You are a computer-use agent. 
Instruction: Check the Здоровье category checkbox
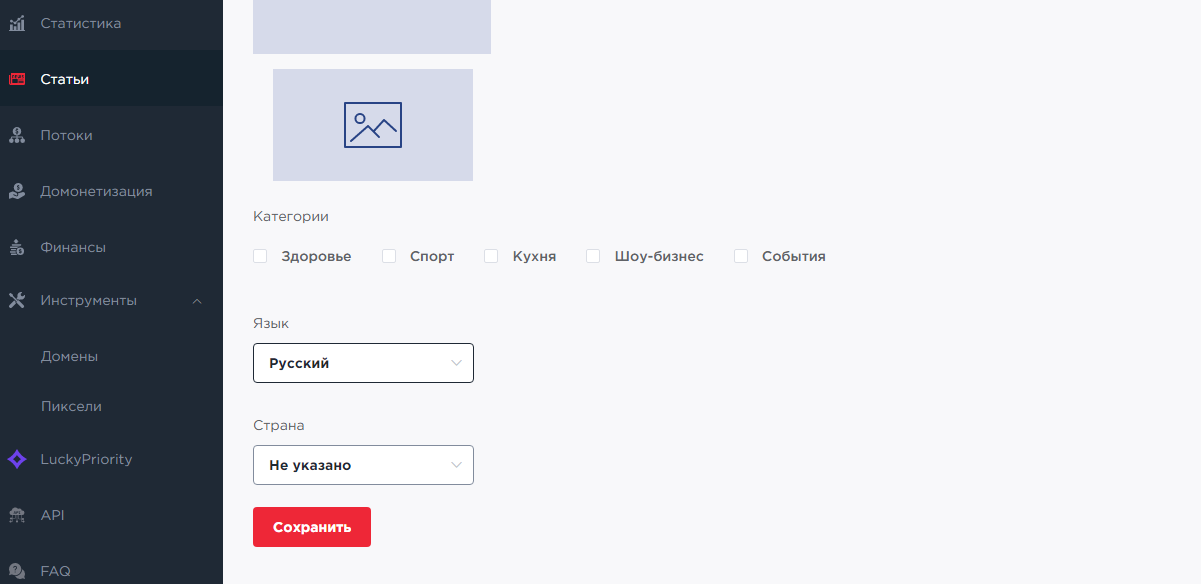pyautogui.click(x=260, y=256)
